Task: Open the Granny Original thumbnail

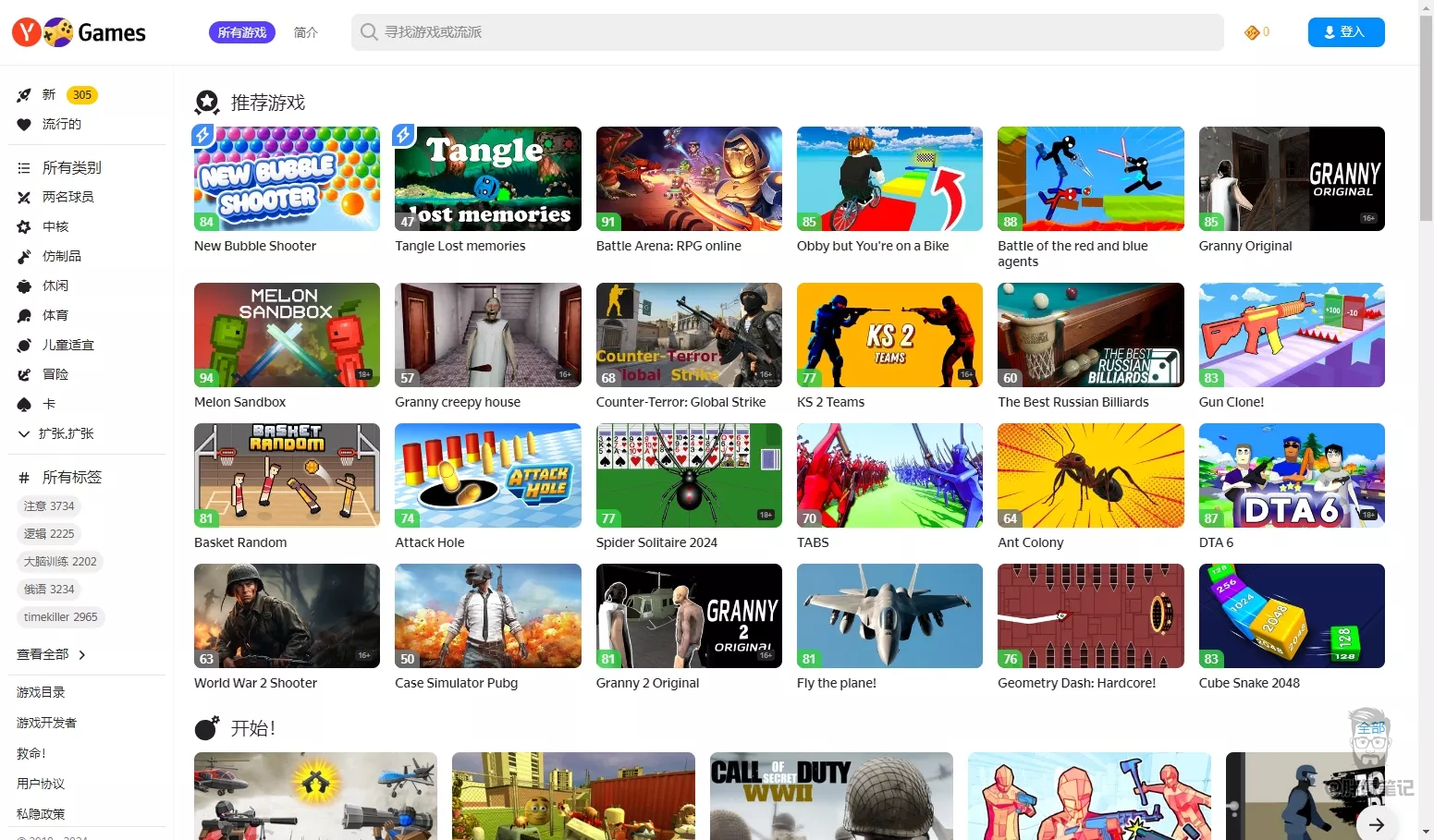Action: 1292,178
